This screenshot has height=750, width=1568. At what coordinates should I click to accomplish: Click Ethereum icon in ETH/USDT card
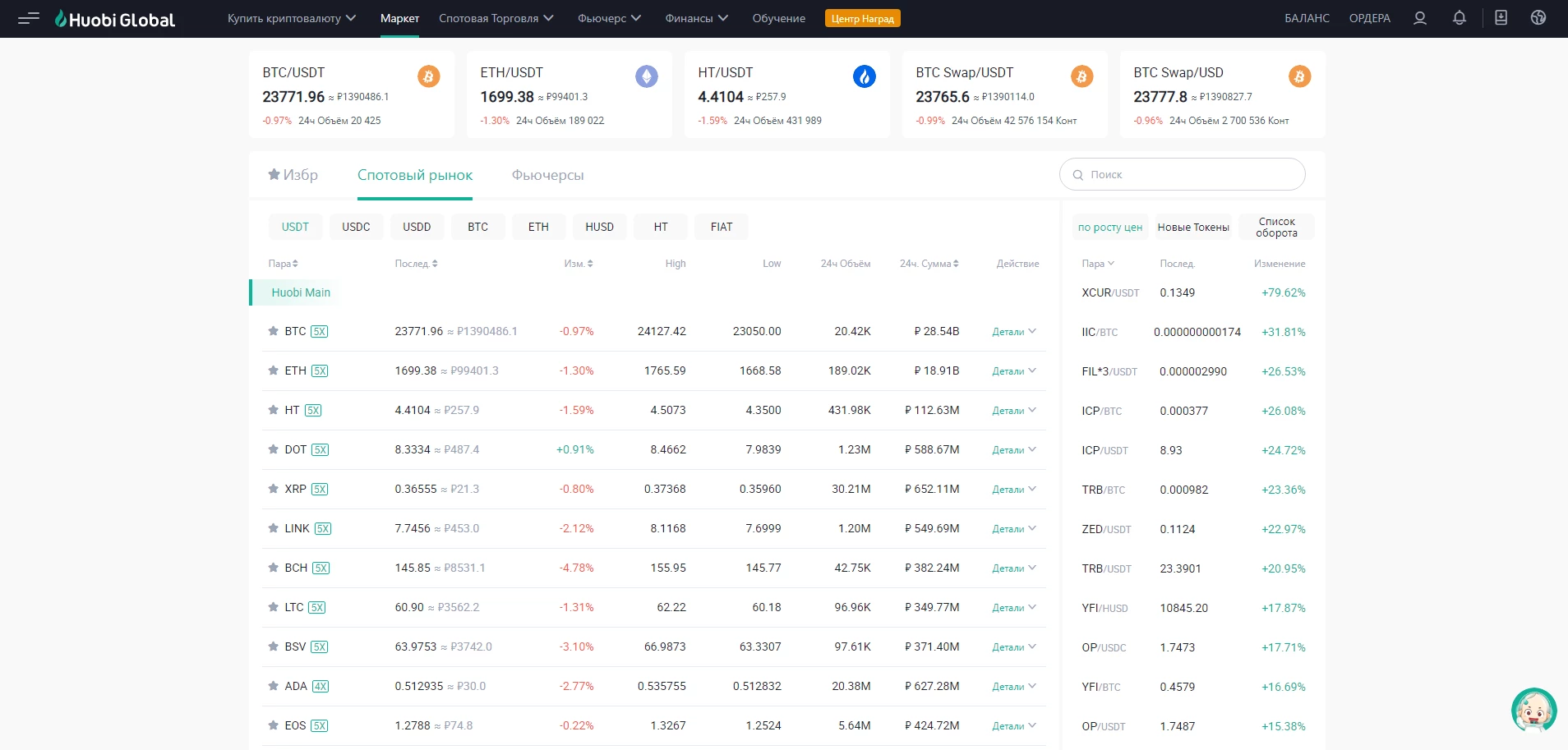647,76
